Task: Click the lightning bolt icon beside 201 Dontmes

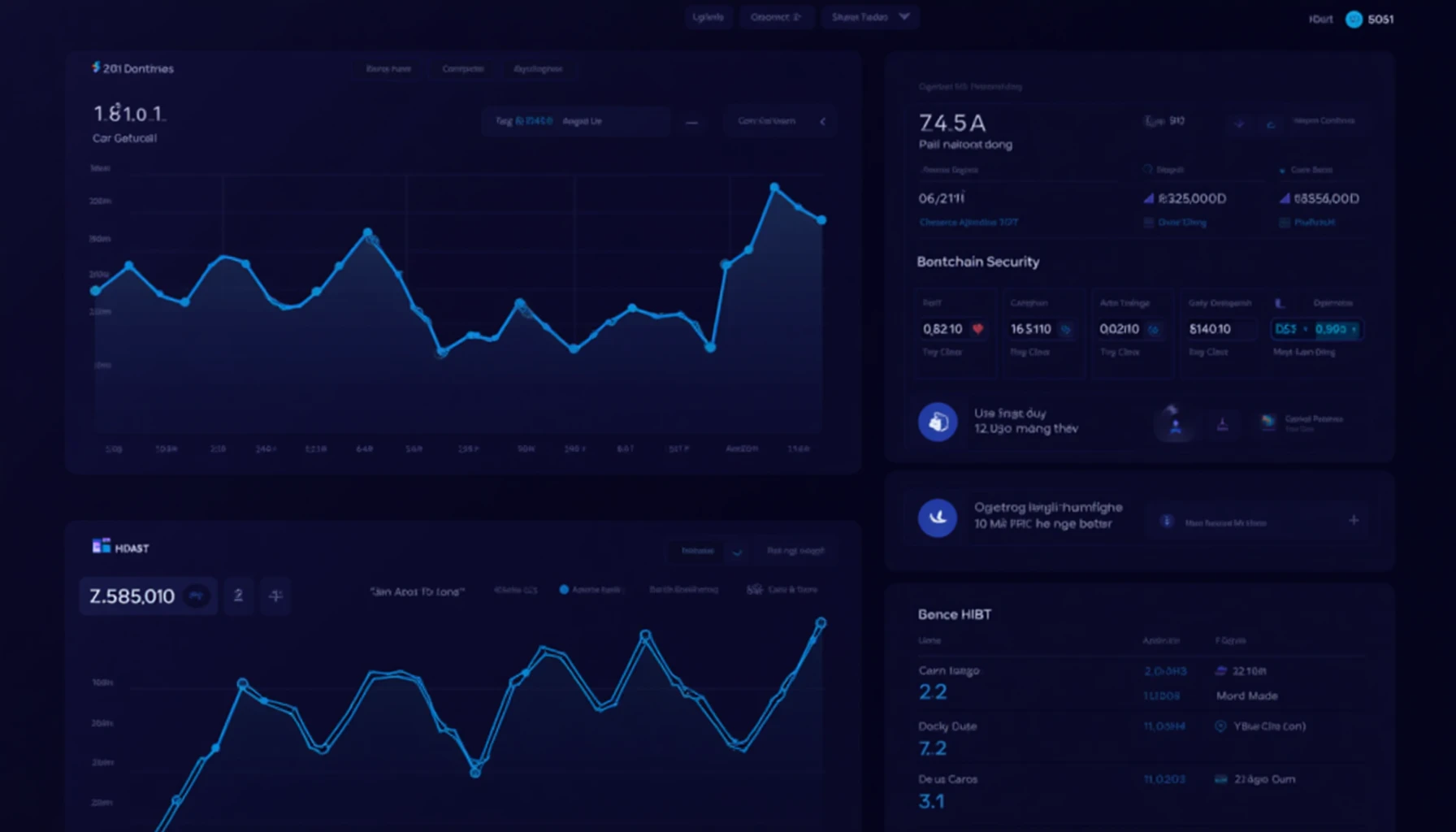Action: pos(96,68)
